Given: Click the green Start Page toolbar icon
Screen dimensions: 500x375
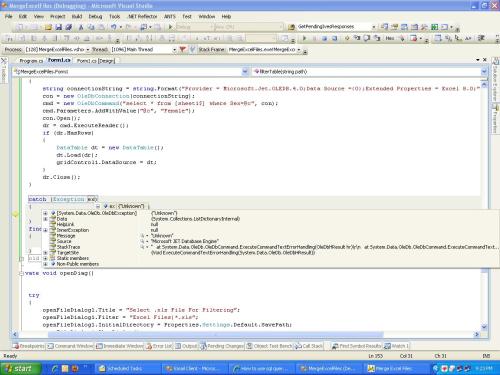Looking at the screenshot, I should coord(434,27).
